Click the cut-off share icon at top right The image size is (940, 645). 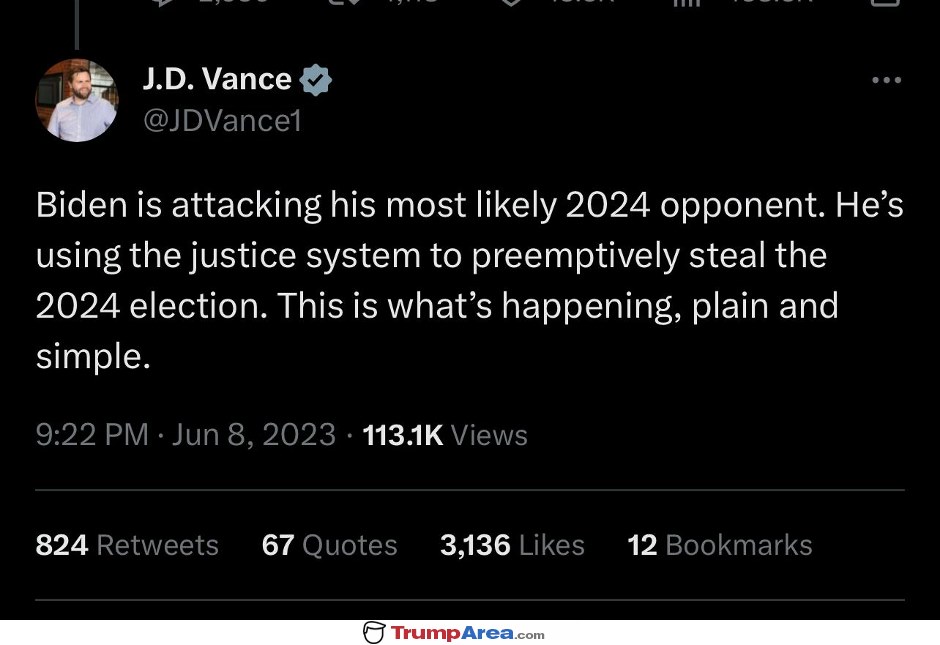tap(885, 2)
